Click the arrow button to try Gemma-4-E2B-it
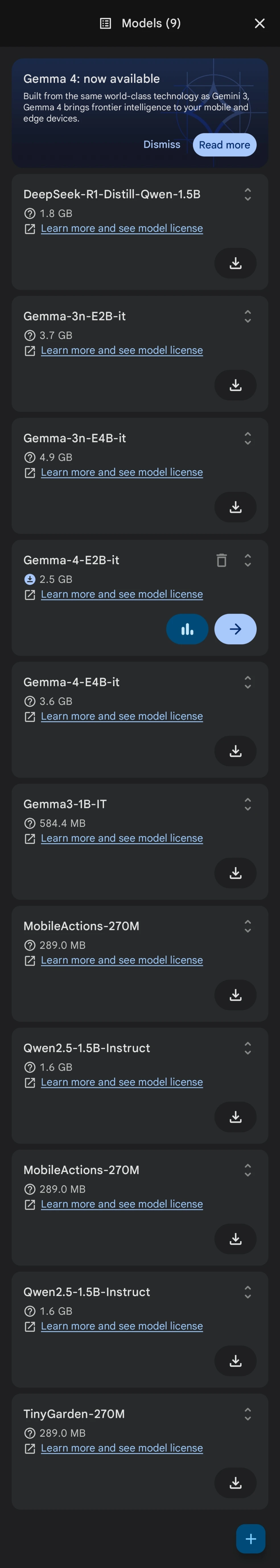 (x=235, y=629)
